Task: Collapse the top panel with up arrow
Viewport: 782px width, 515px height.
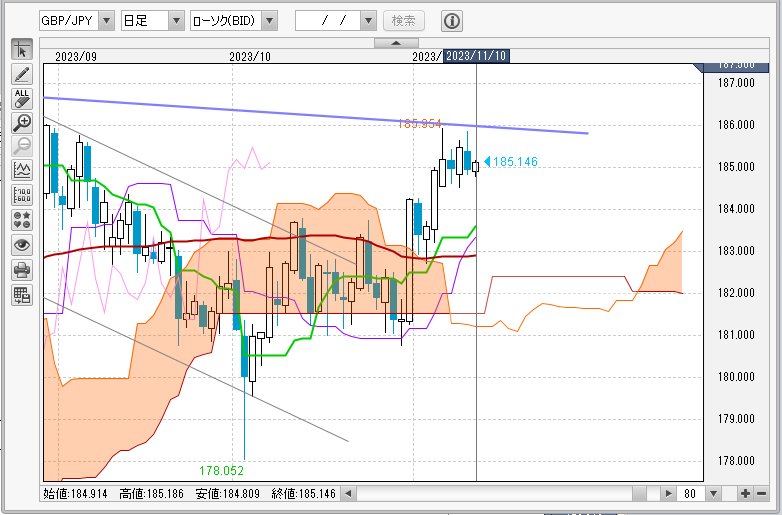Action: [x=396, y=43]
